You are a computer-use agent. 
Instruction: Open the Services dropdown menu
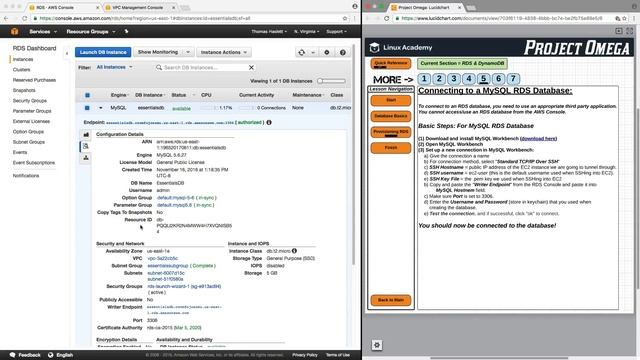pos(42,31)
